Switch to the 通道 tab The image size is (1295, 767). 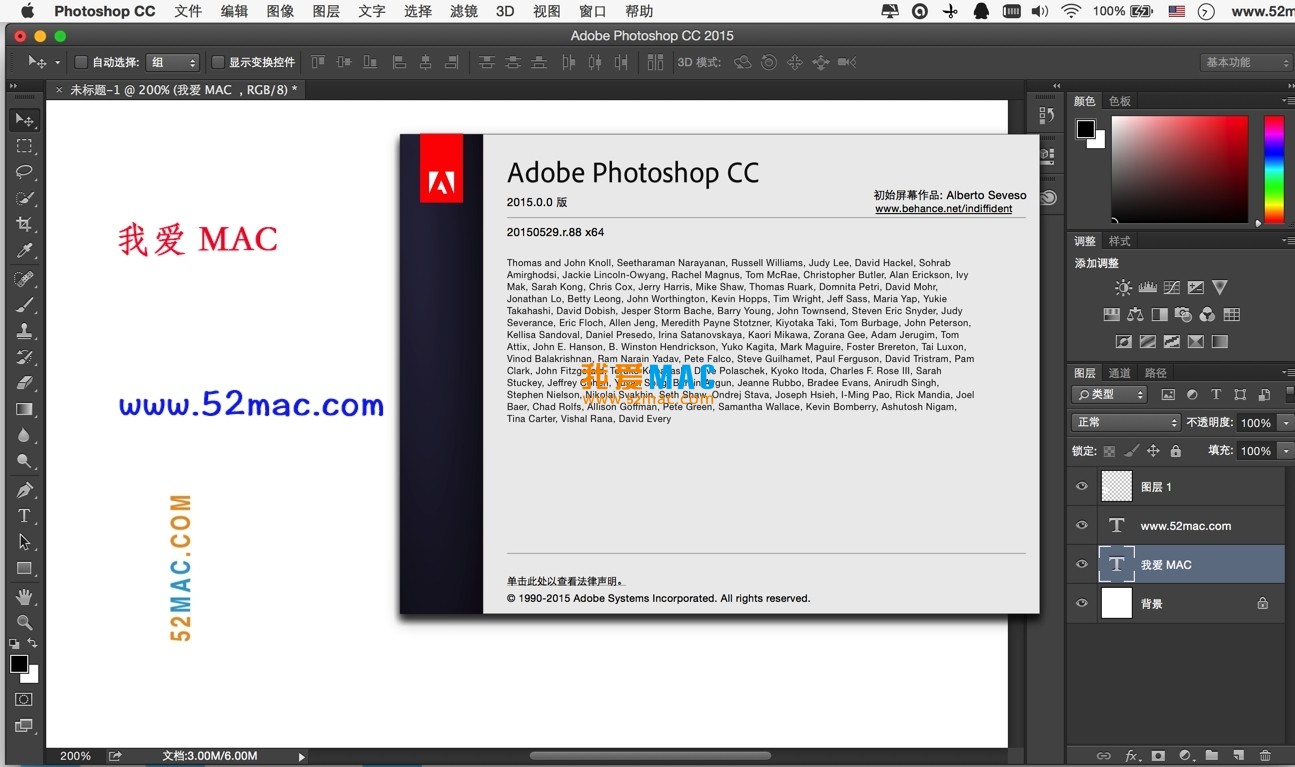tap(1120, 373)
